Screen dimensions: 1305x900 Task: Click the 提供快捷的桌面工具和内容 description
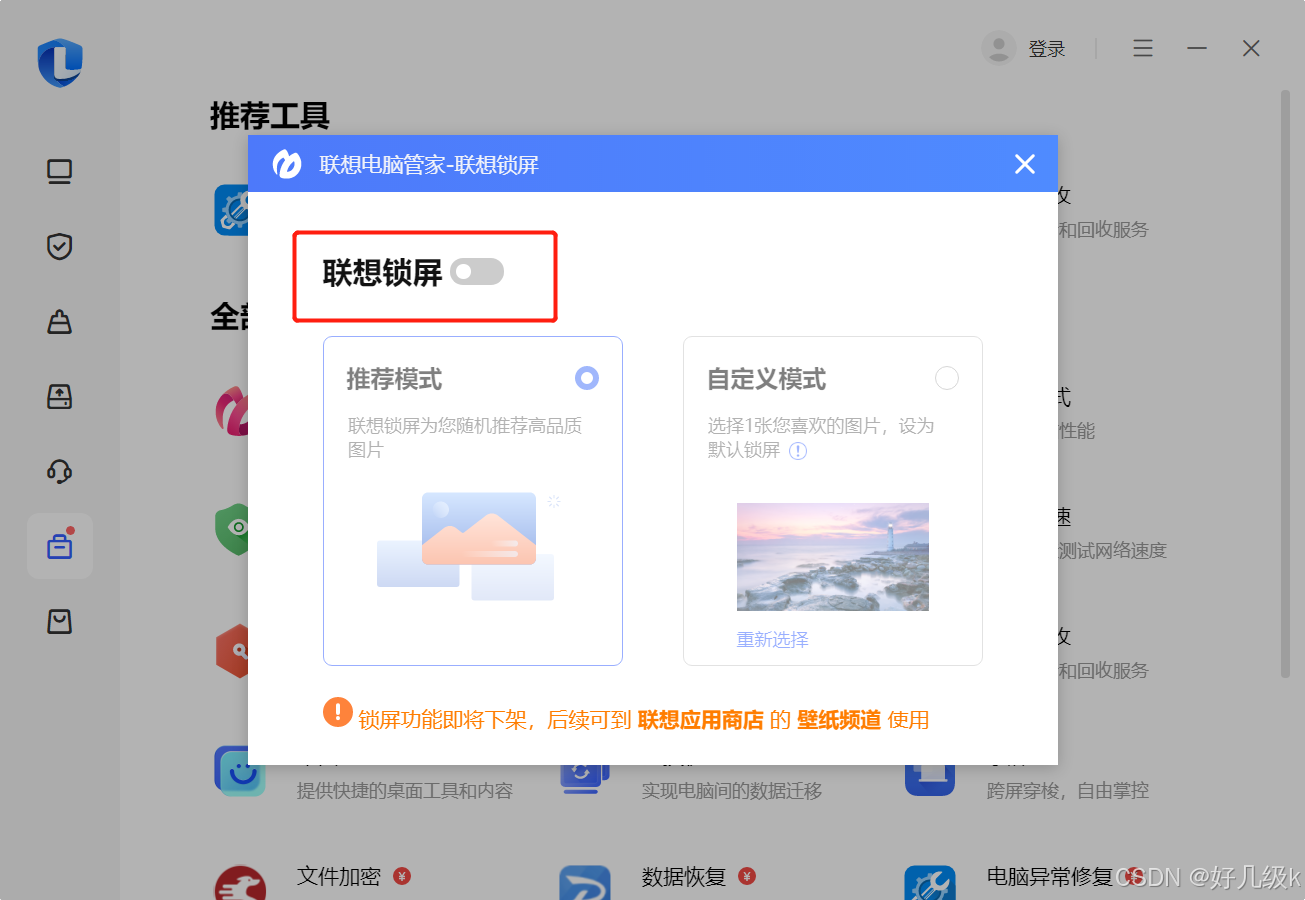coord(405,791)
